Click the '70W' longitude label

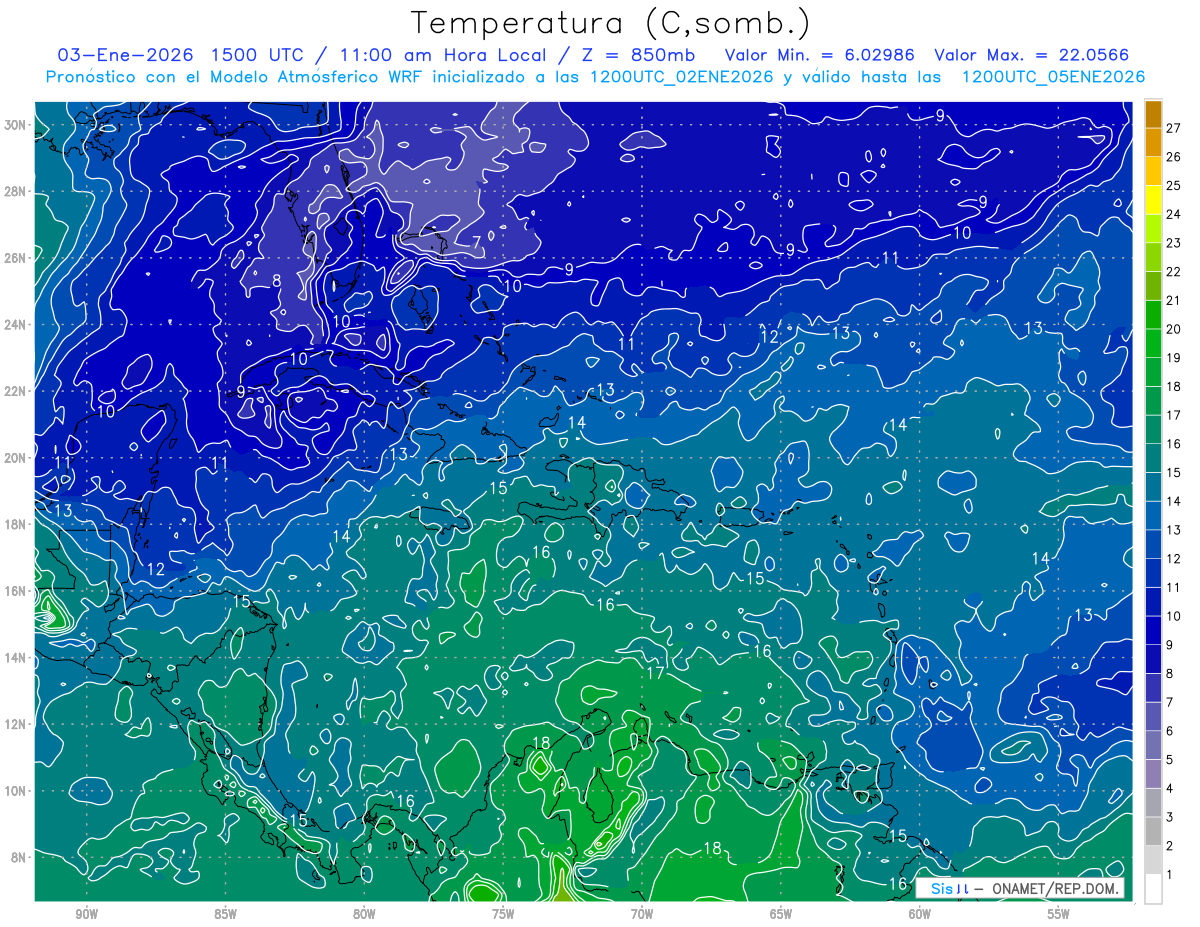pyautogui.click(x=642, y=915)
